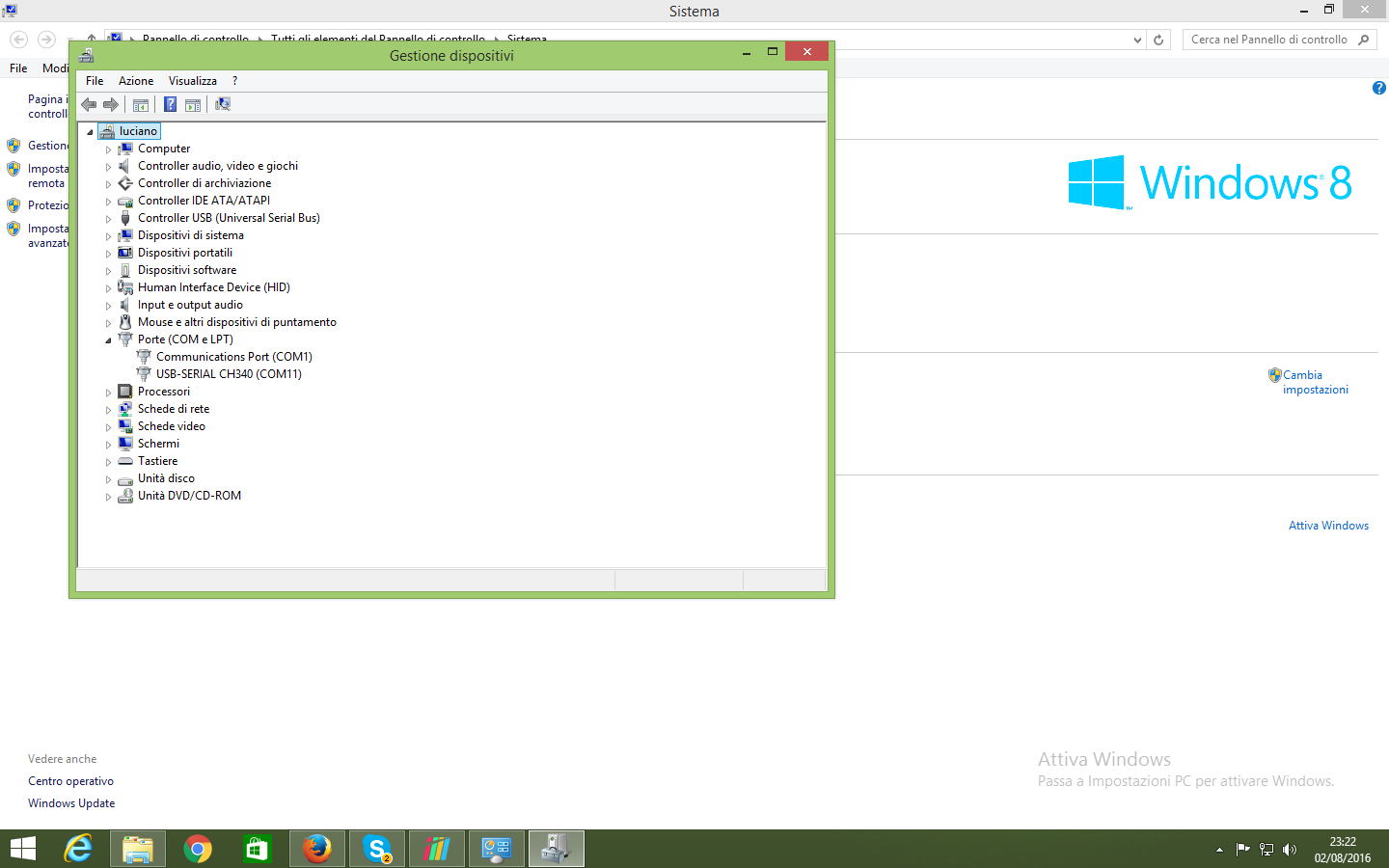Open the File menu in Gestione dispositivi
Screen dimensions: 1389x868
(x=95, y=81)
